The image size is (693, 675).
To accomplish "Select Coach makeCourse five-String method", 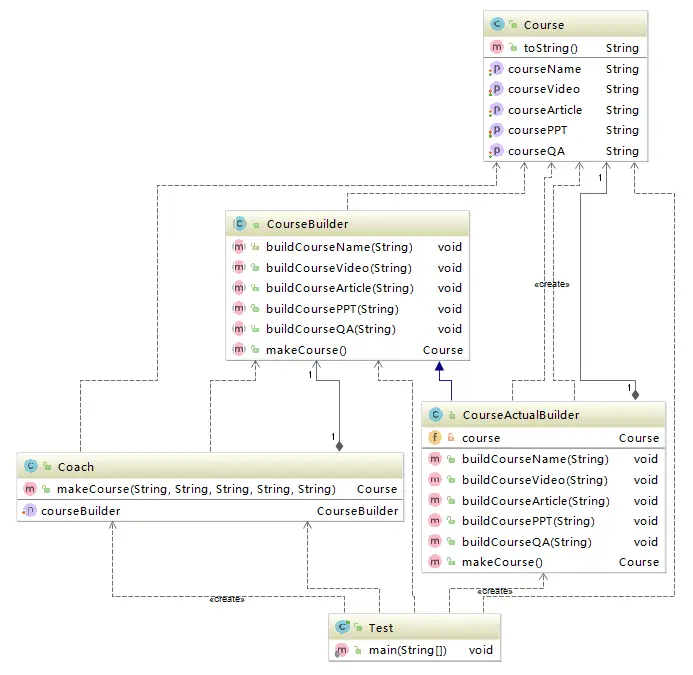I will tap(196, 489).
